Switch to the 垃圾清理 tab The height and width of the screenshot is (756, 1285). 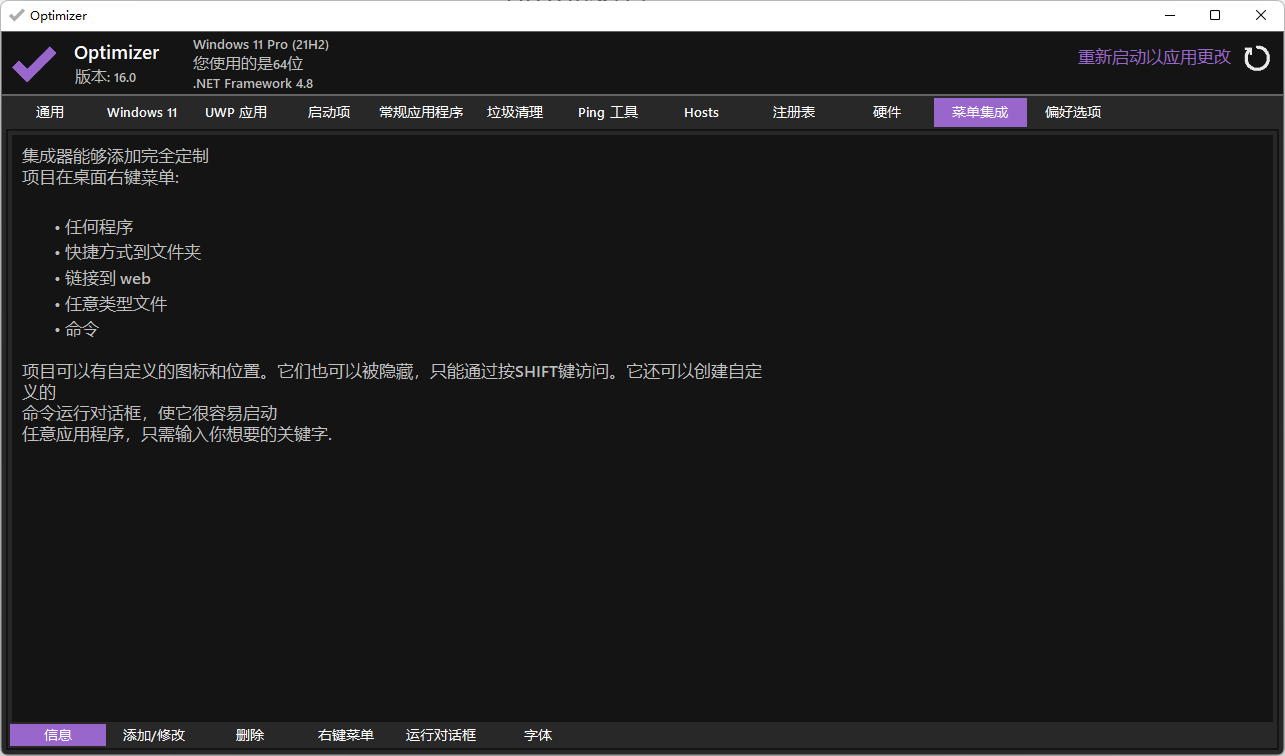(515, 112)
